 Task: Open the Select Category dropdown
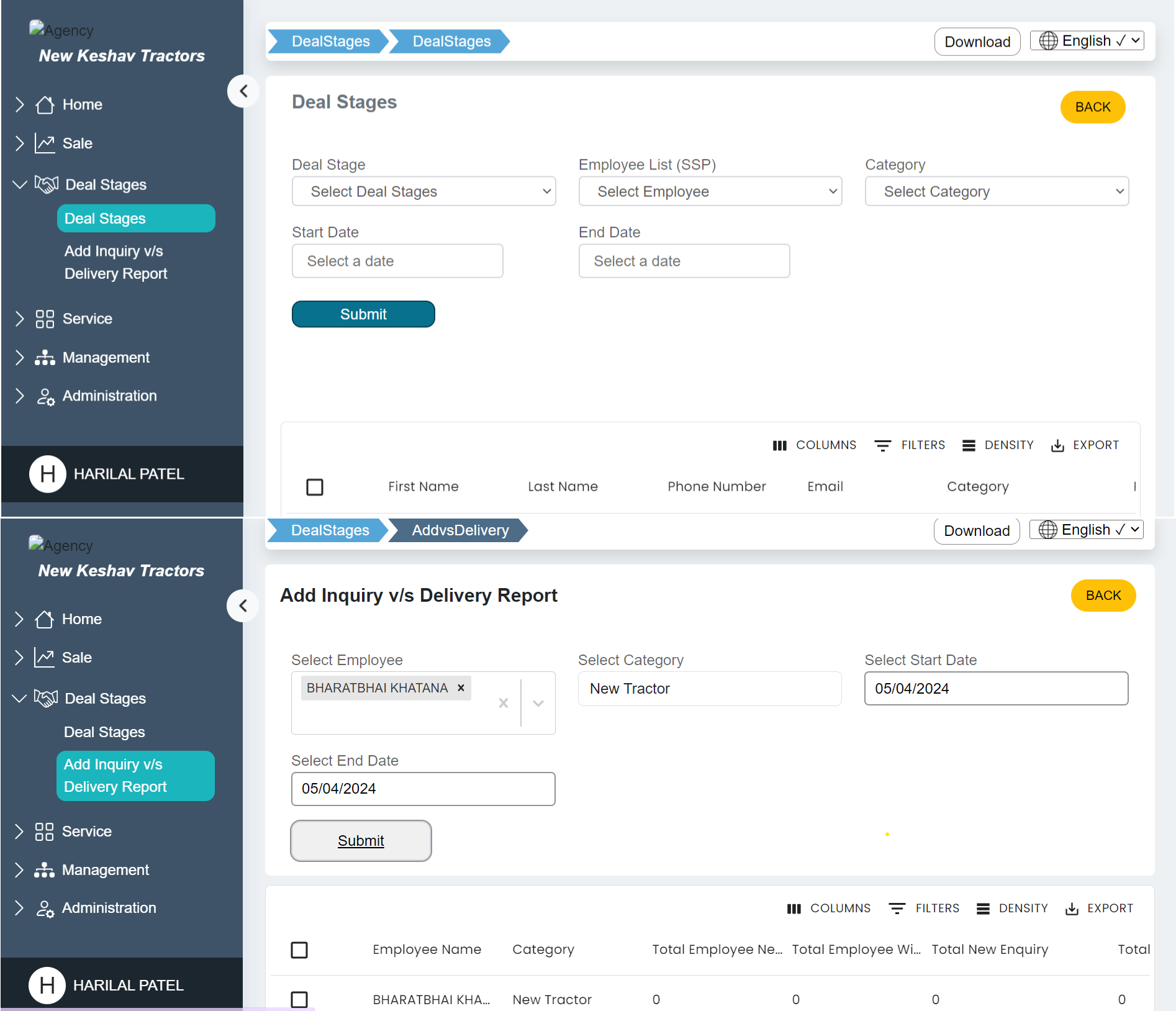(996, 192)
